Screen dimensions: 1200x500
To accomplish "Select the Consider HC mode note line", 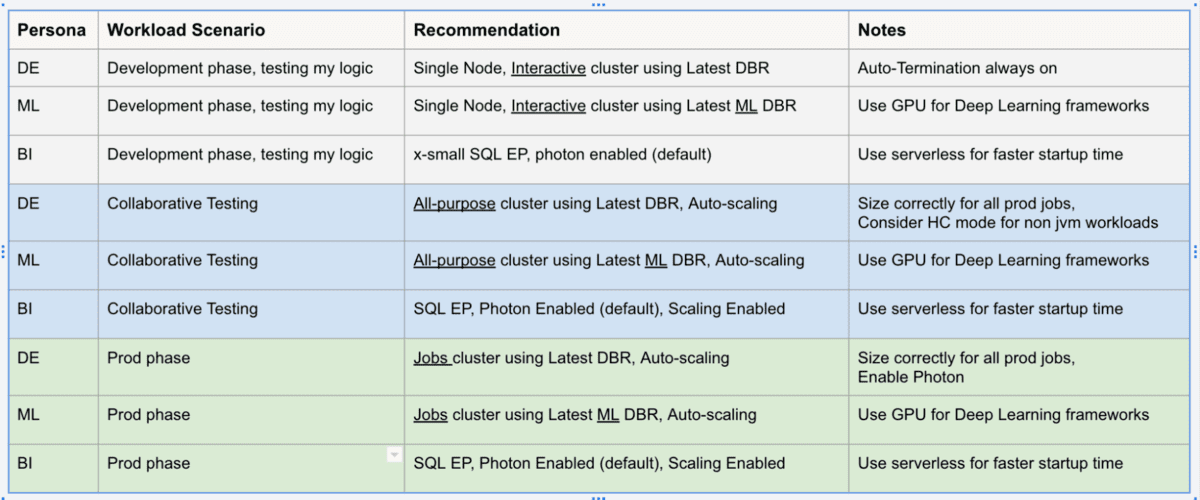I will tap(1007, 223).
